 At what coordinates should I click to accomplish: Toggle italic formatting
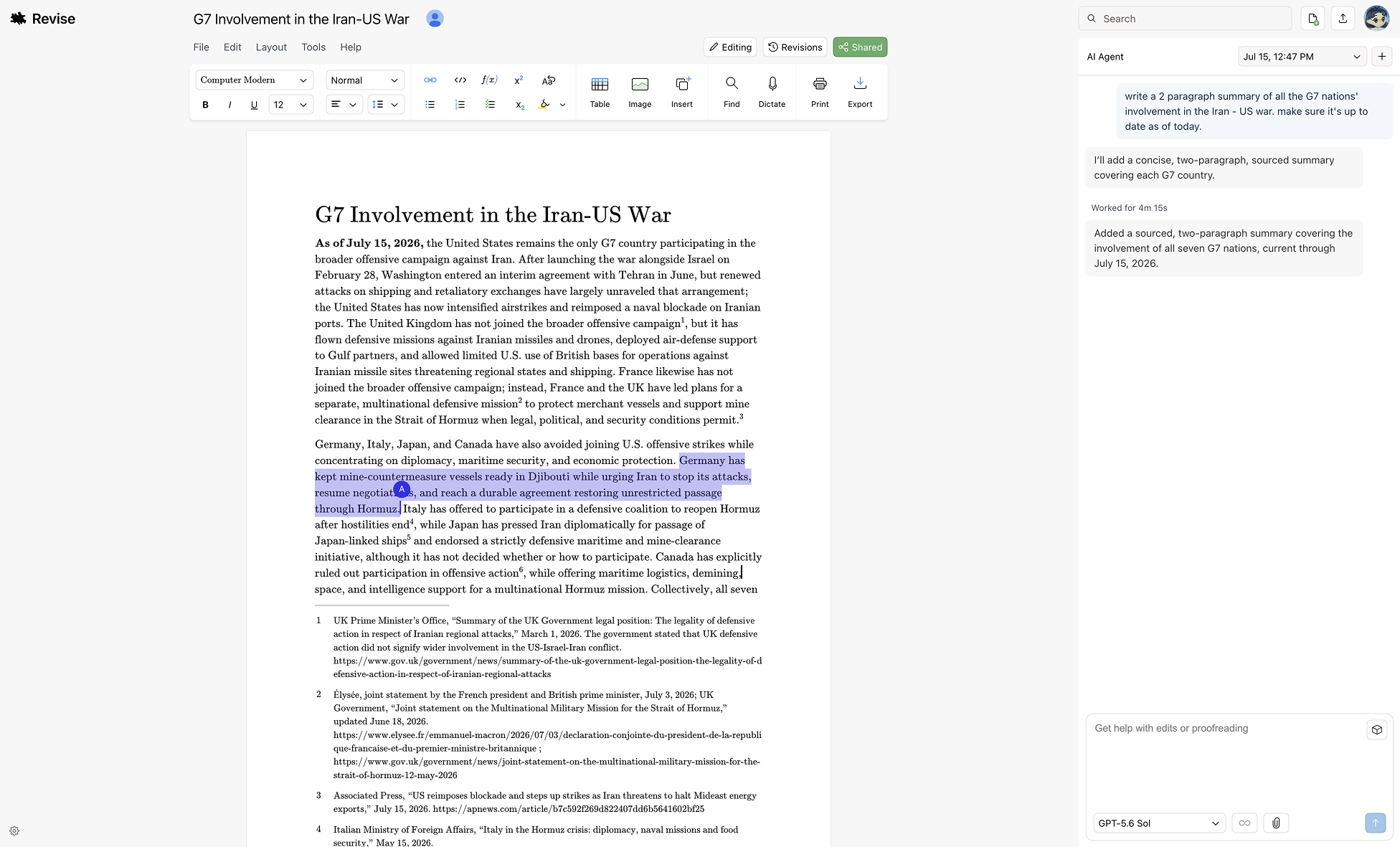click(x=230, y=105)
